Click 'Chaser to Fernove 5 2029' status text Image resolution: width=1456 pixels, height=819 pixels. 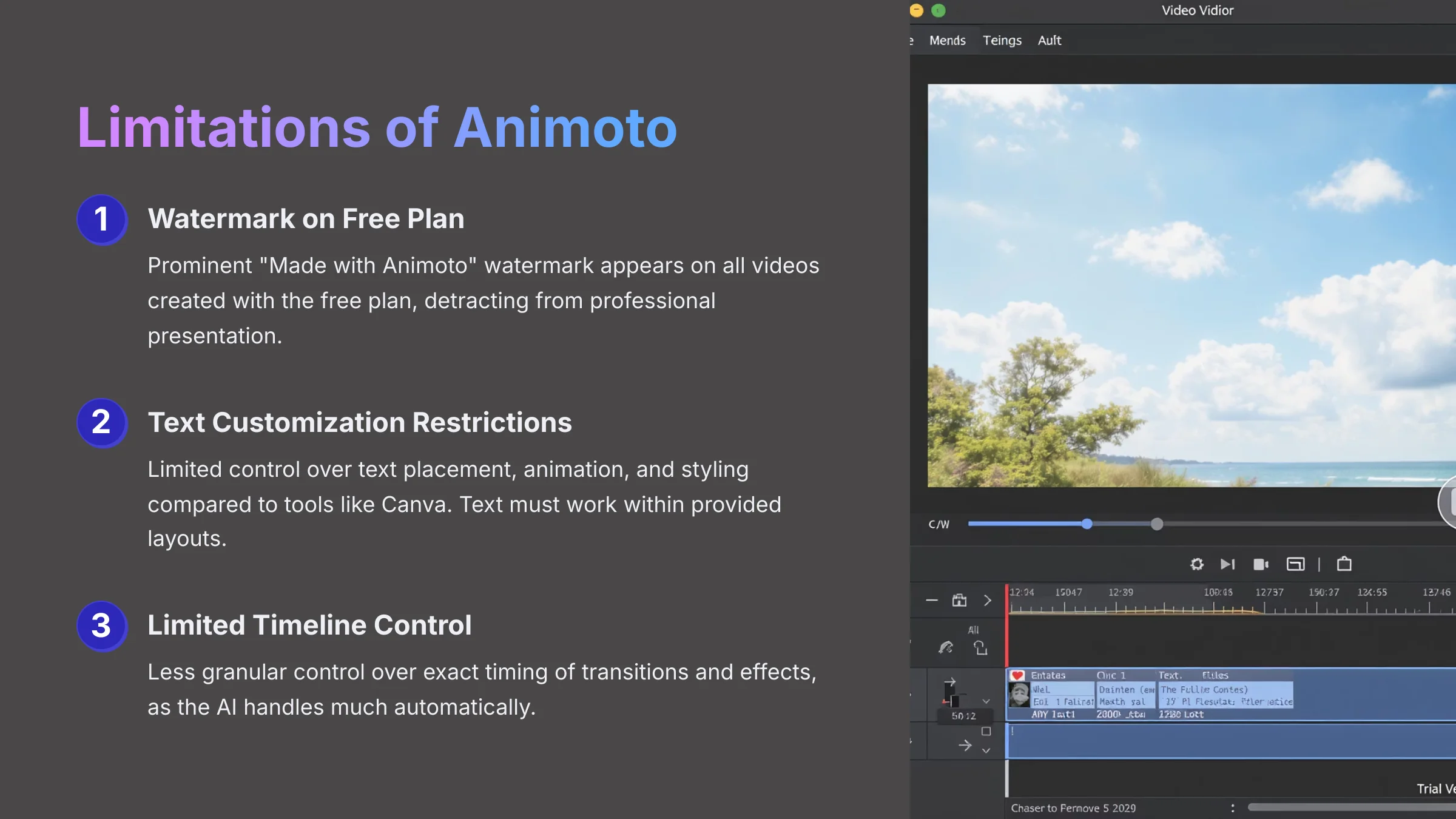(x=1073, y=808)
